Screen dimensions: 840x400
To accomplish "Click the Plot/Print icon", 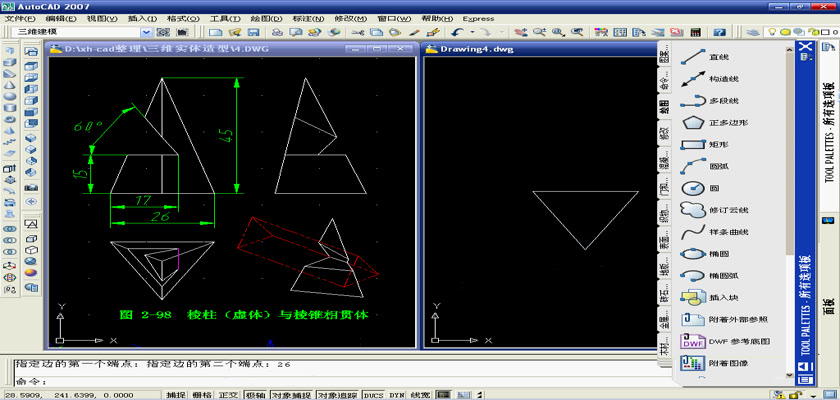I will click(x=277, y=32).
